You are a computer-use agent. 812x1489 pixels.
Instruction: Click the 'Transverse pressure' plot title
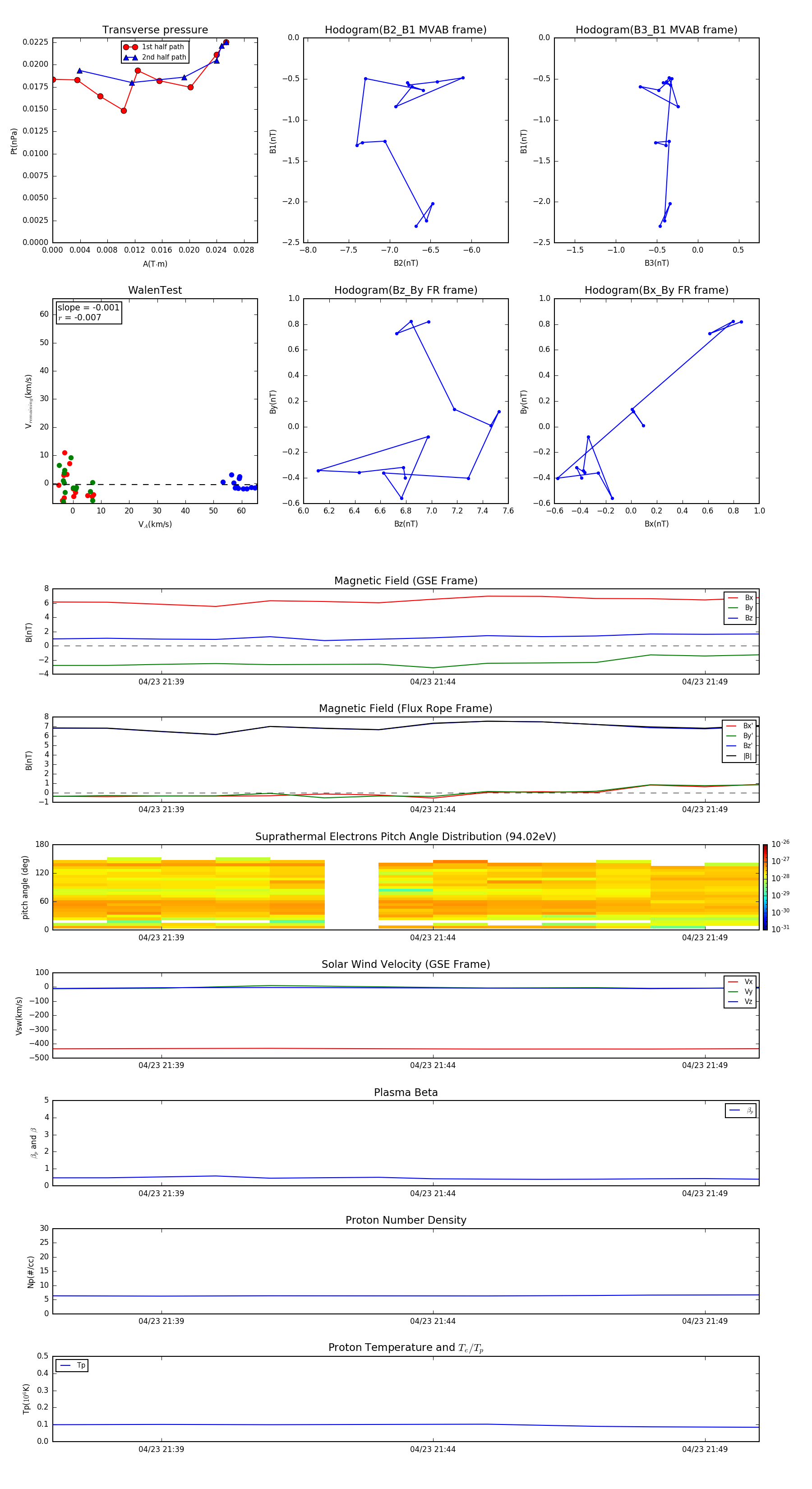click(x=155, y=30)
